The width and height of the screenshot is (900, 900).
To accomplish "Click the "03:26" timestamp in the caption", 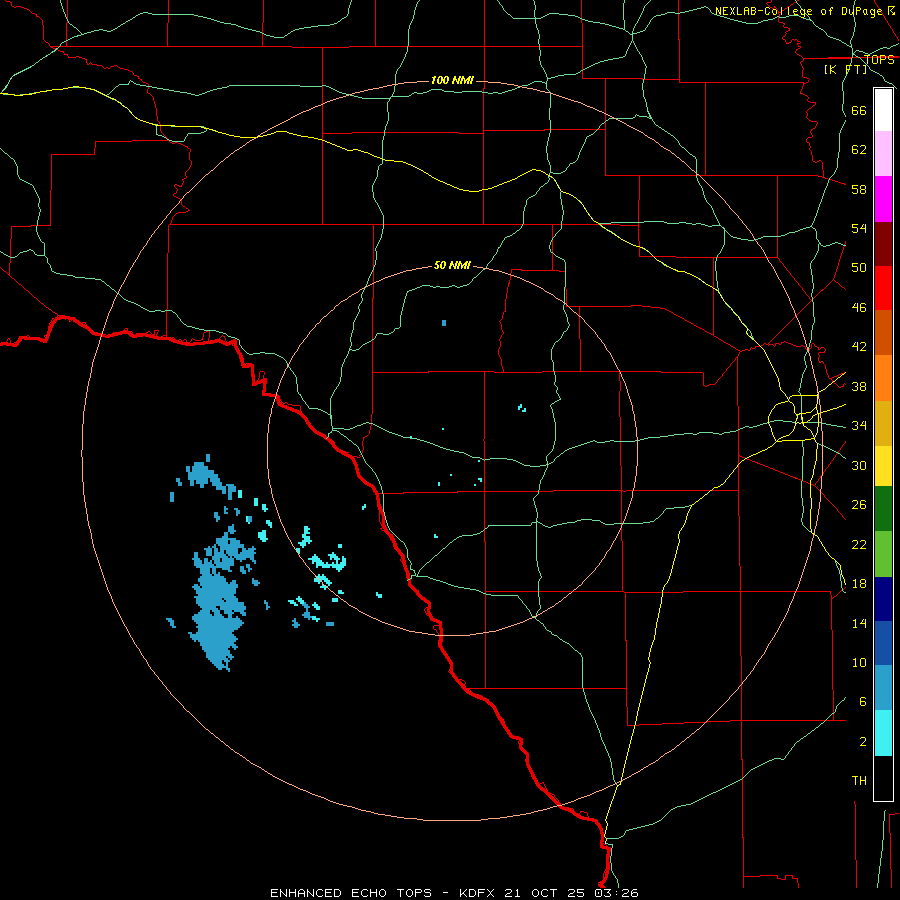I will point(616,893).
